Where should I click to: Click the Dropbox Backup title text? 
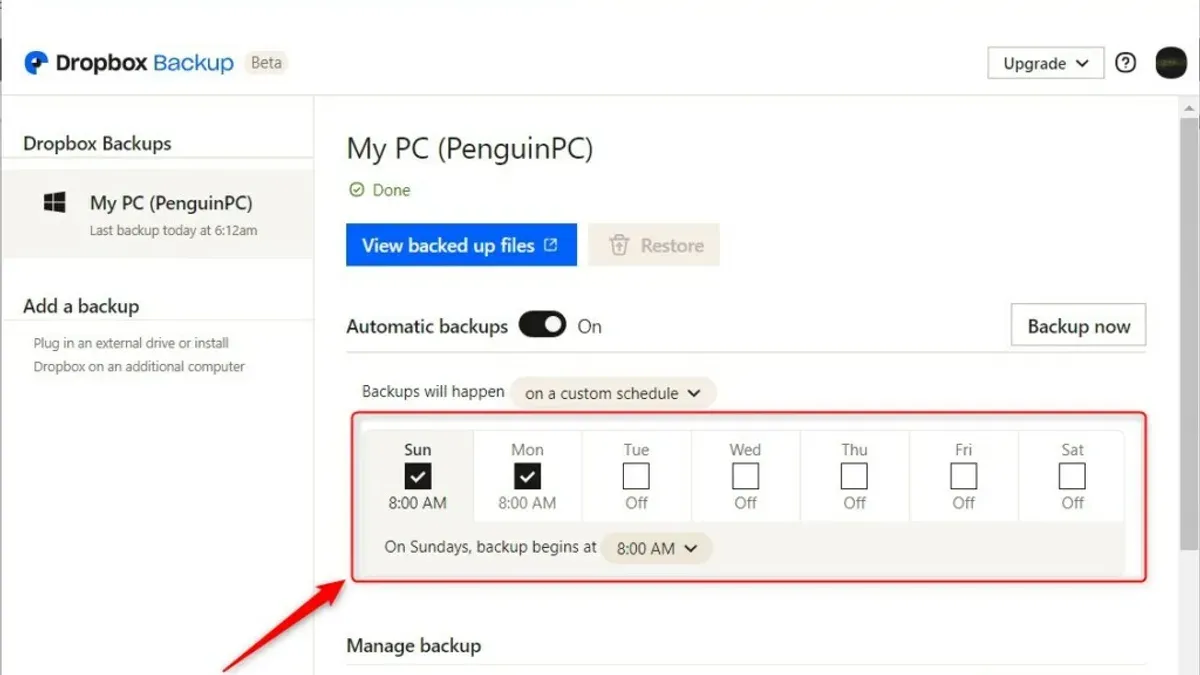[145, 63]
